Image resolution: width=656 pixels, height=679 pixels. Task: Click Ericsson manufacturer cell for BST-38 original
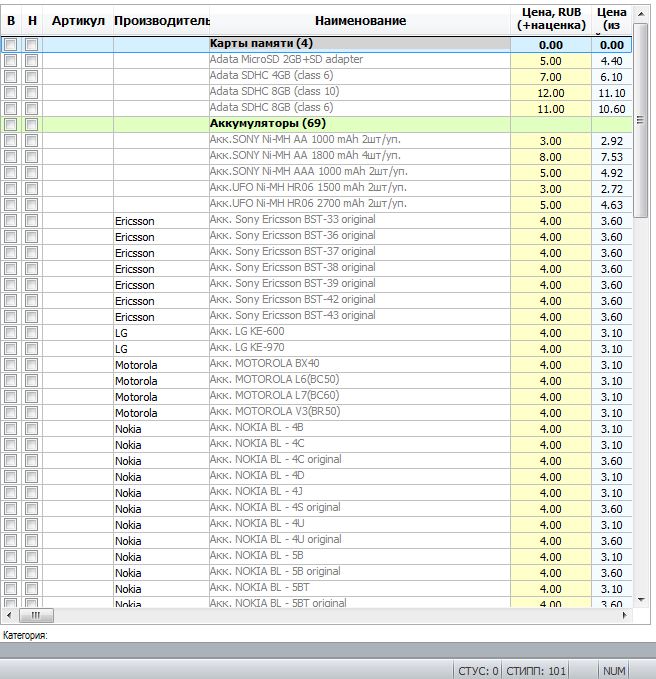pyautogui.click(x=162, y=269)
